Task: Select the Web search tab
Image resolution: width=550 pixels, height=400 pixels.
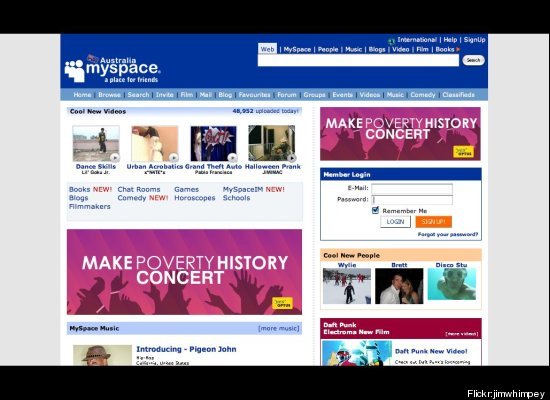Action: 267,49
